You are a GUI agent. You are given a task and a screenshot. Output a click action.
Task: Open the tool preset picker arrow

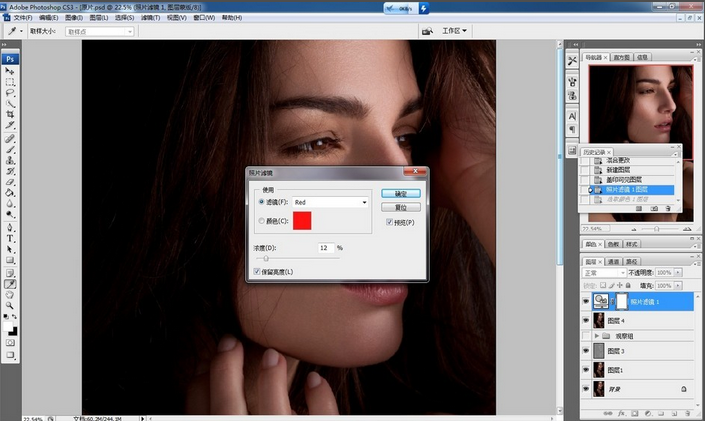[x=21, y=31]
